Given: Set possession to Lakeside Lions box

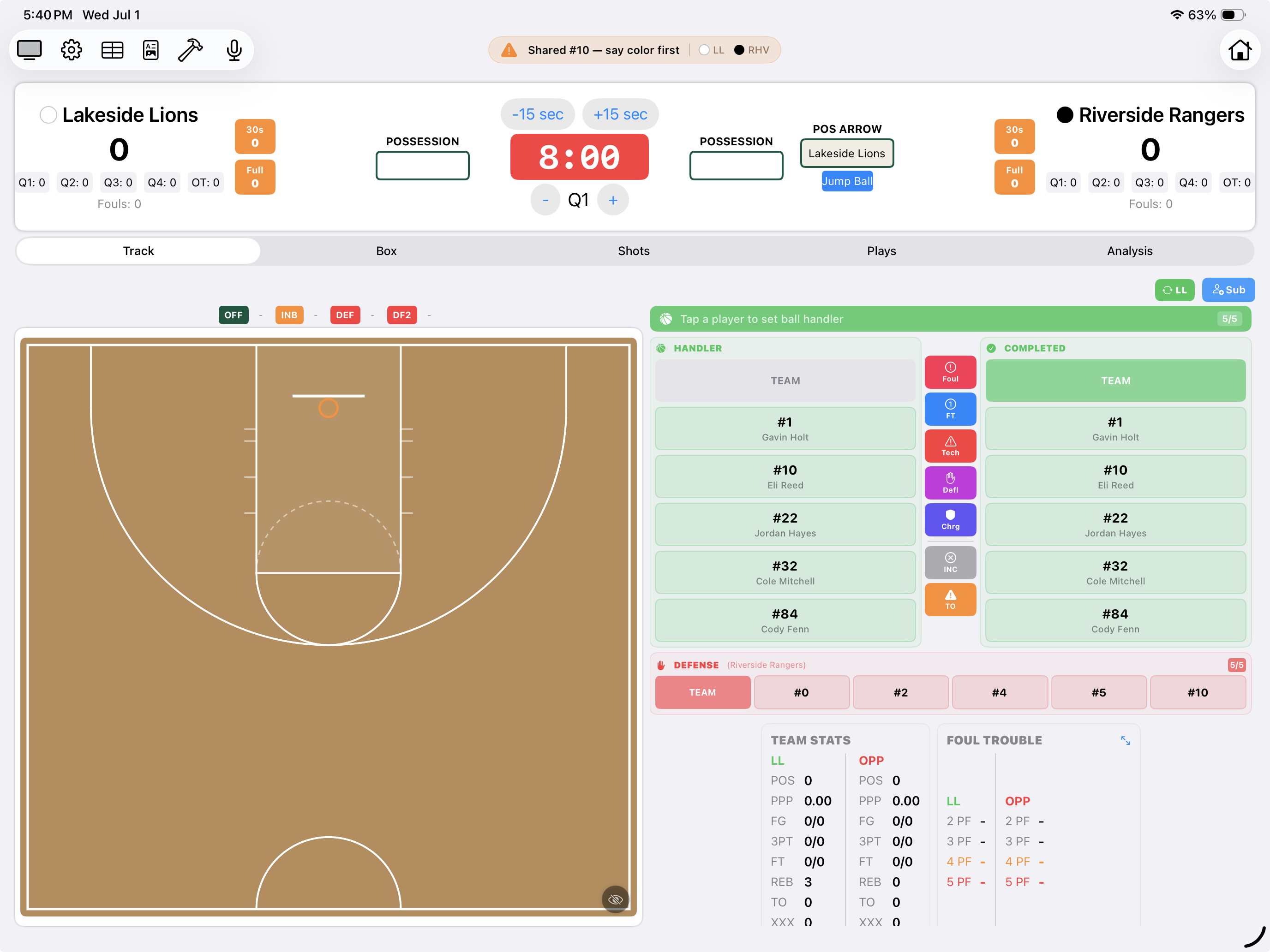Looking at the screenshot, I should pyautogui.click(x=422, y=165).
